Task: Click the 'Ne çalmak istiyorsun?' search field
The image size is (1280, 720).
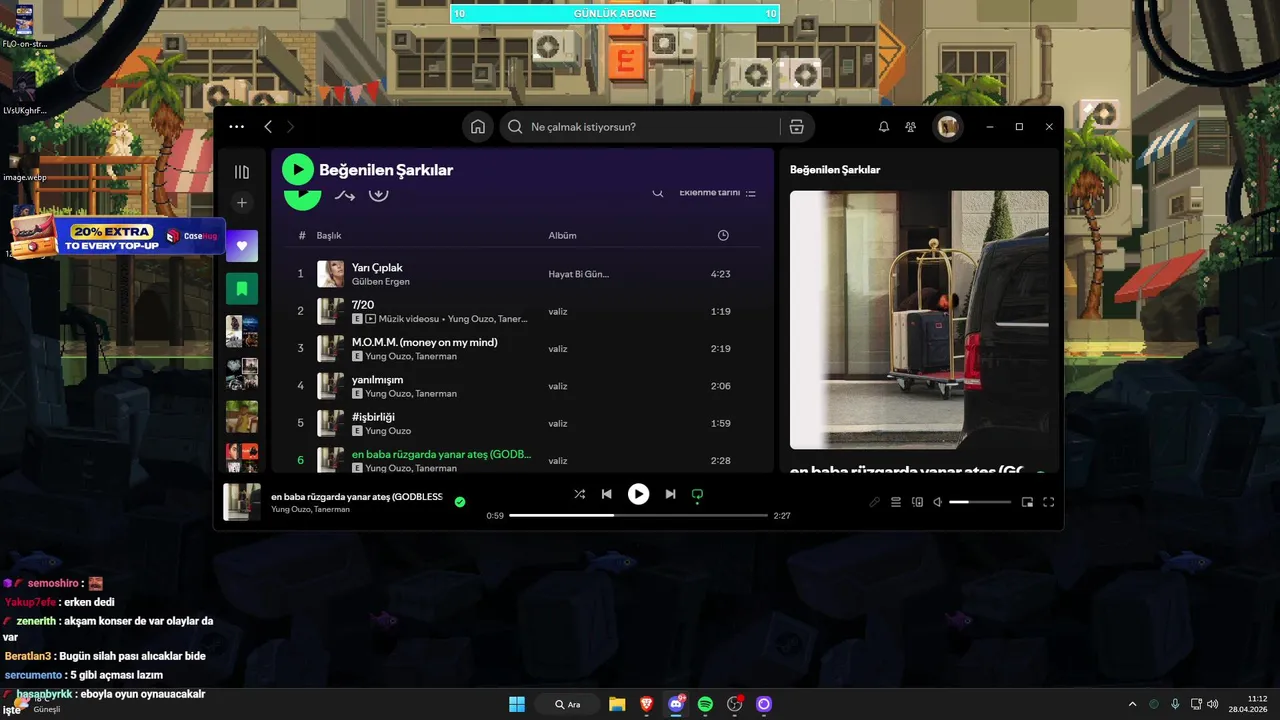Action: tap(641, 127)
